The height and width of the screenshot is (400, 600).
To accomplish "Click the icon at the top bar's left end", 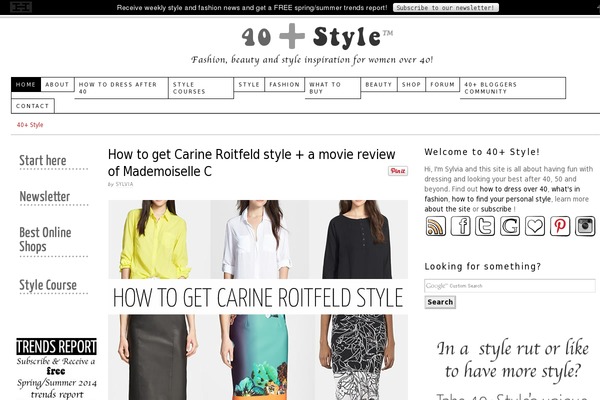I will pos(21,7).
